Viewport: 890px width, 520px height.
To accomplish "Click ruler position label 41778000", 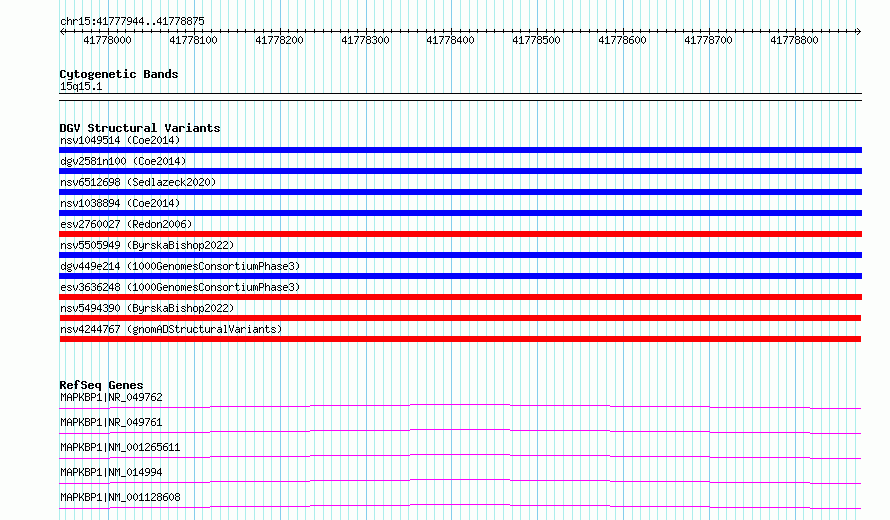I will (x=107, y=40).
